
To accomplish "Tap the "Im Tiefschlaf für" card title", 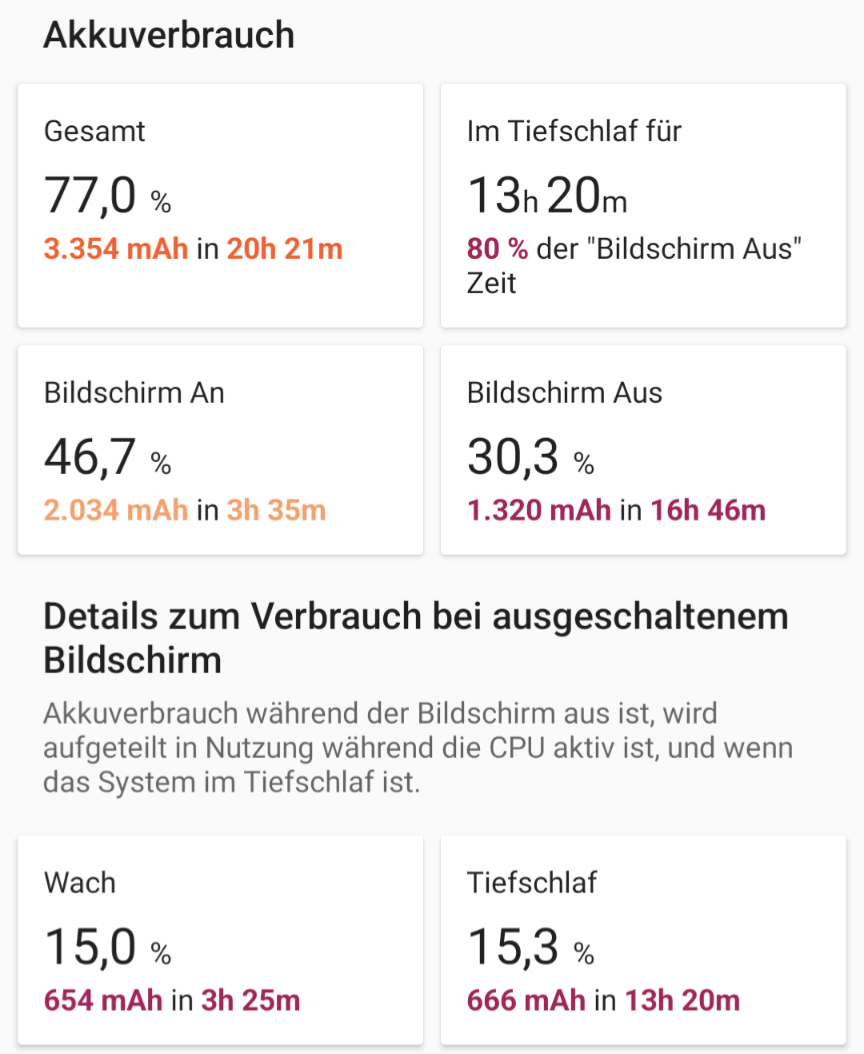I will coord(574,131).
